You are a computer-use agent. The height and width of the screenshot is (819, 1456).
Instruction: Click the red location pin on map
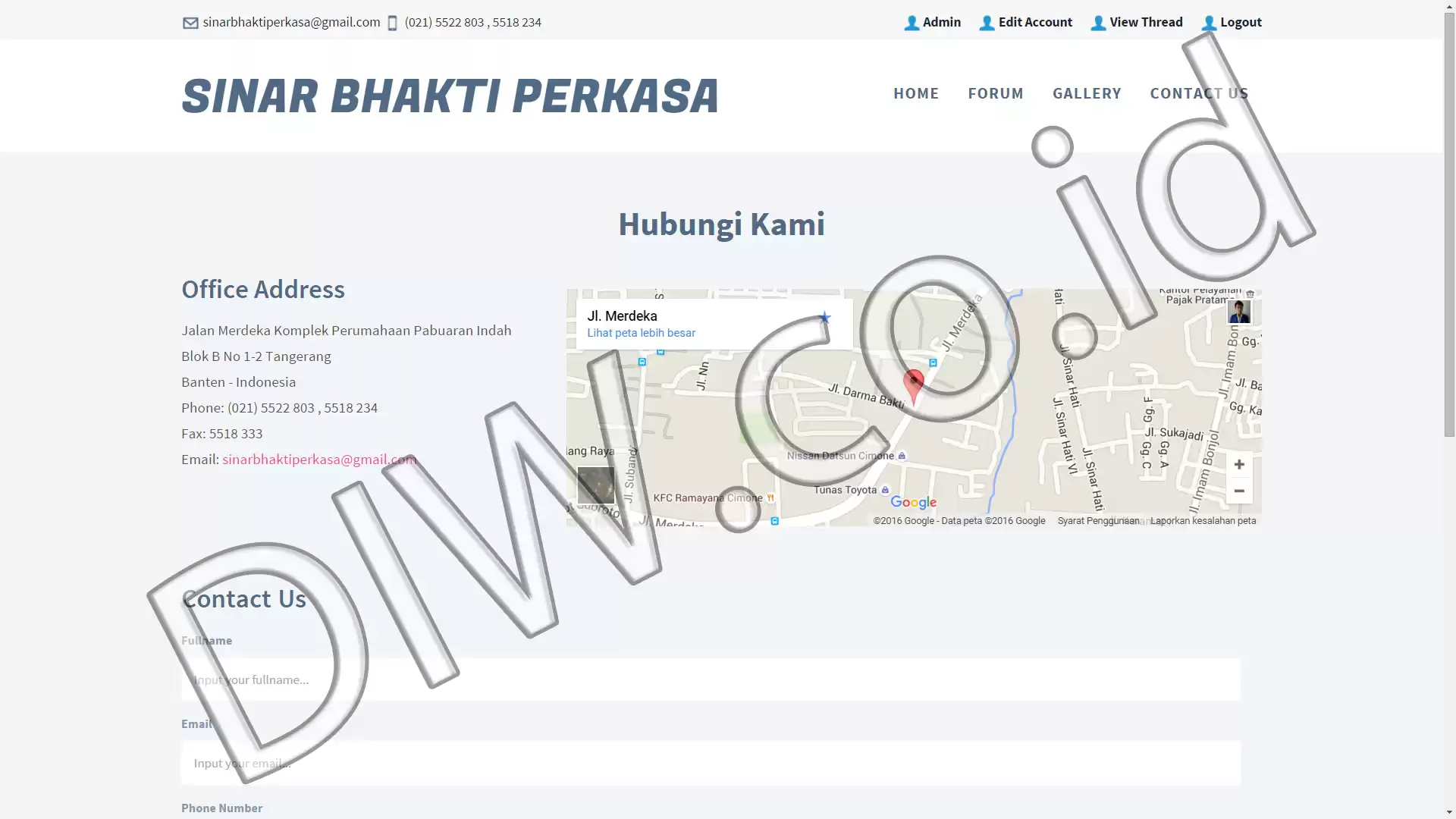tap(914, 387)
